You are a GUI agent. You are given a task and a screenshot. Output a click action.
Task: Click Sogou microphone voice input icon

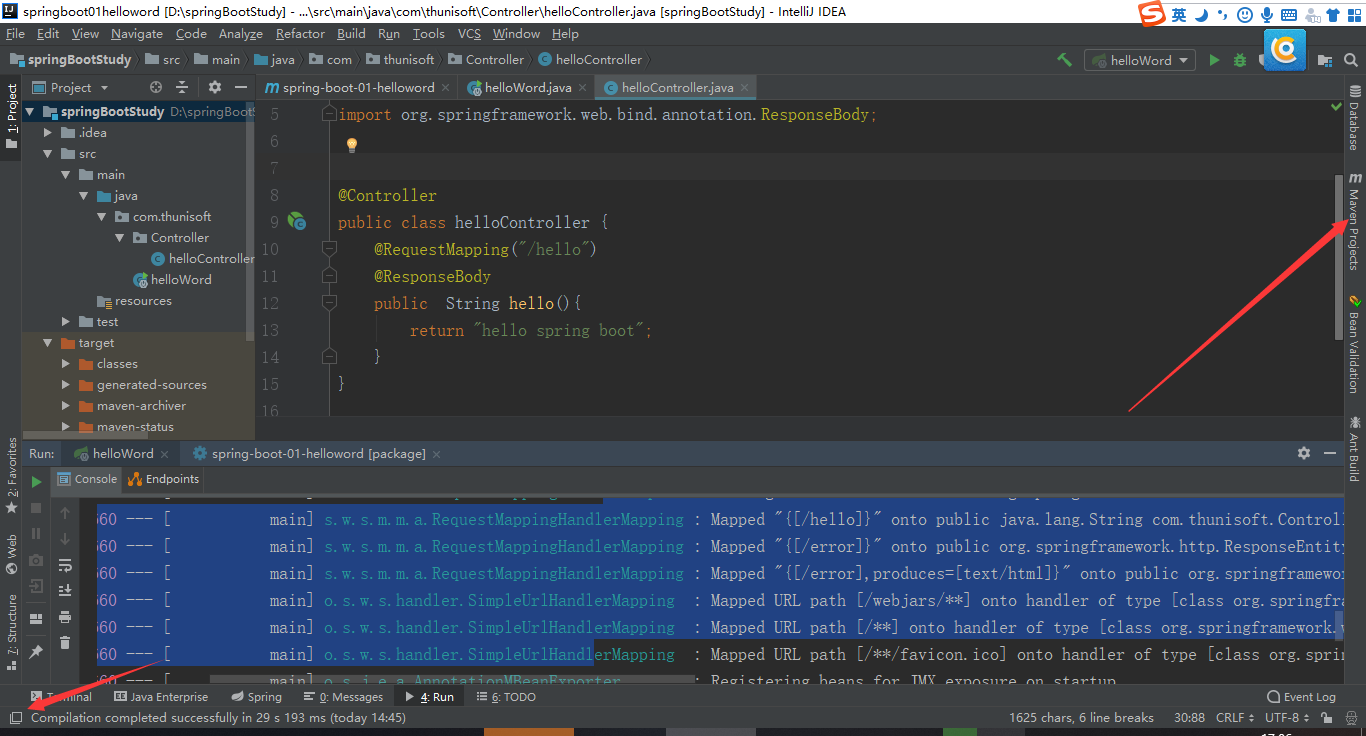[1268, 15]
